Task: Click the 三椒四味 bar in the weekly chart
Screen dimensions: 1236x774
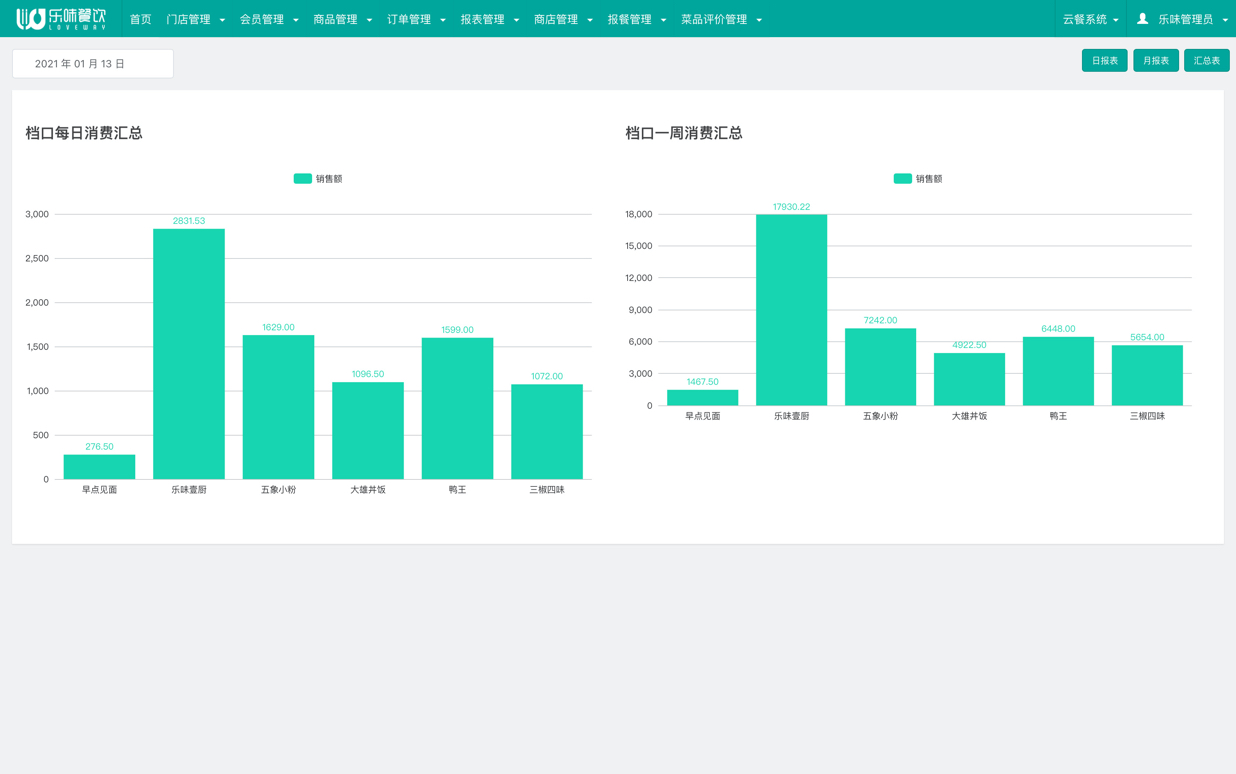Action: (1147, 376)
